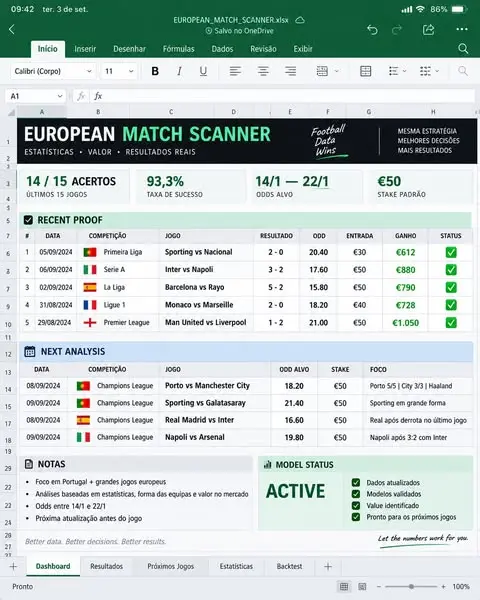Image resolution: width=480 pixels, height=600 pixels.
Task: Open the Dados ribbon tab
Action: [x=222, y=49]
